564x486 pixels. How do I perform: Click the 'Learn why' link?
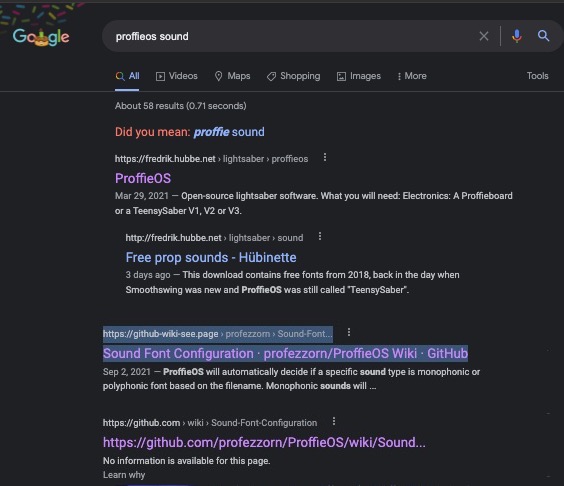tap(124, 475)
